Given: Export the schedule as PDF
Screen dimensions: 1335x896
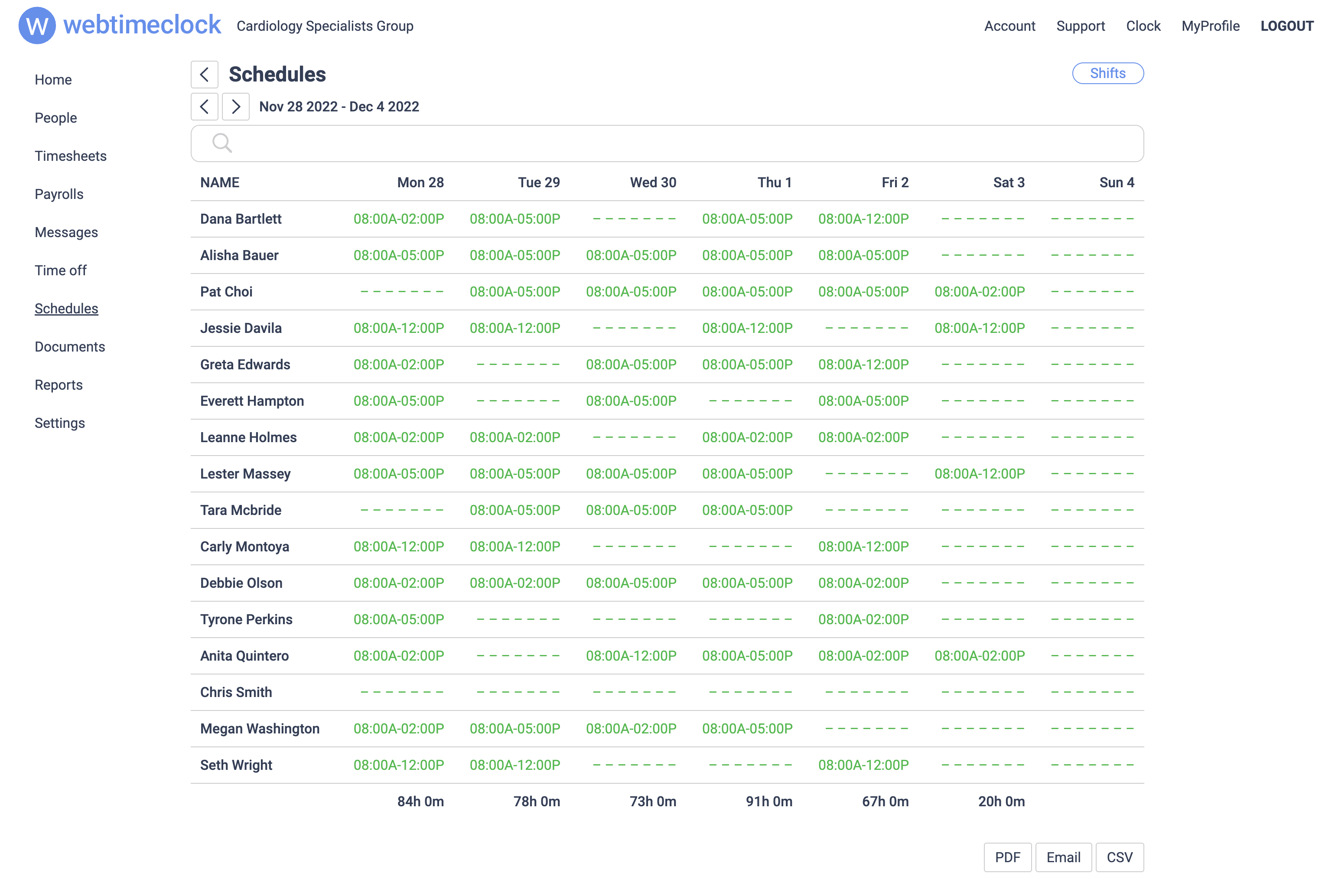Looking at the screenshot, I should click(1007, 857).
